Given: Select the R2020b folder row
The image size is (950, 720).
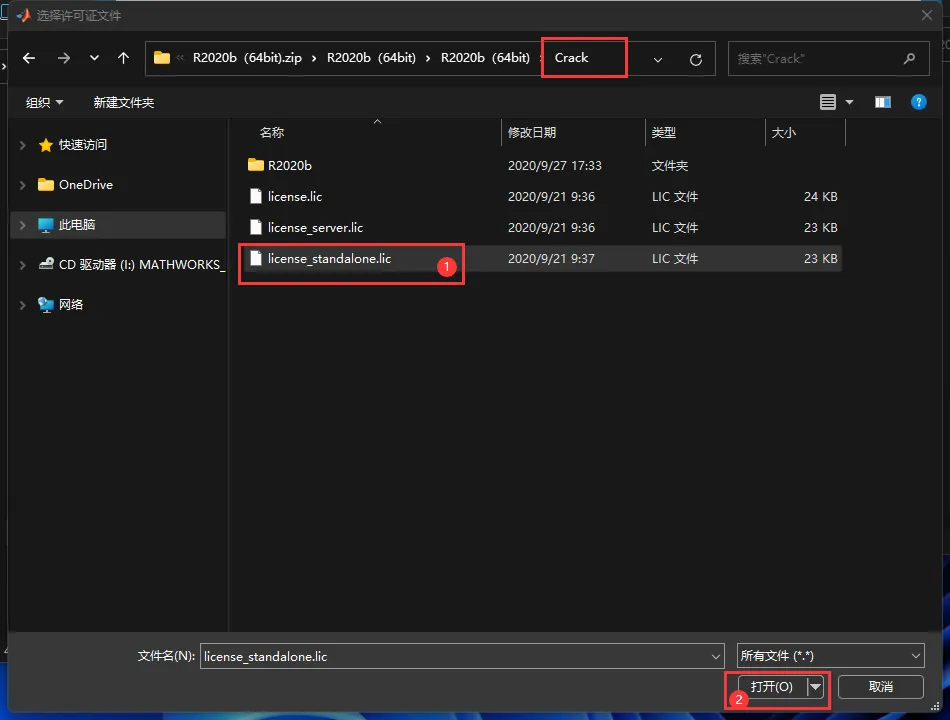Looking at the screenshot, I should tap(542, 165).
